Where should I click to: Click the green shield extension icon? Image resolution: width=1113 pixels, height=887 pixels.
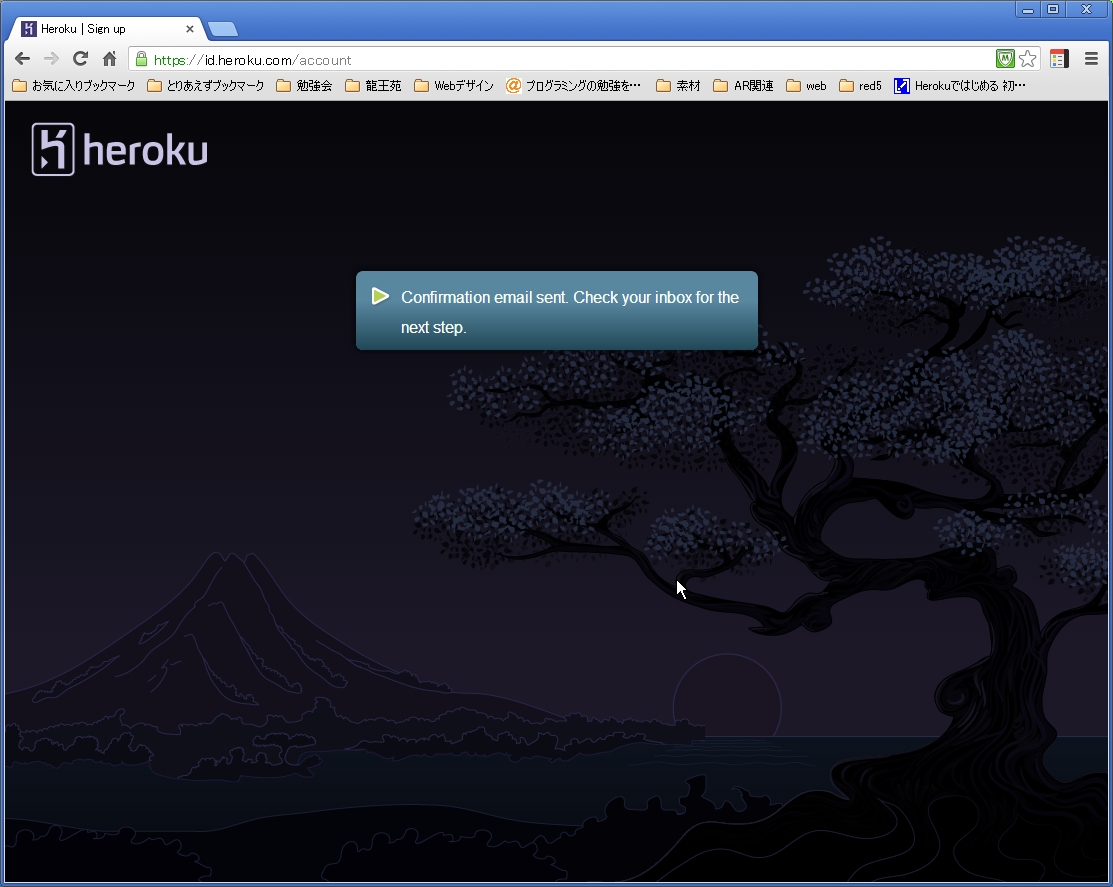tap(1005, 59)
